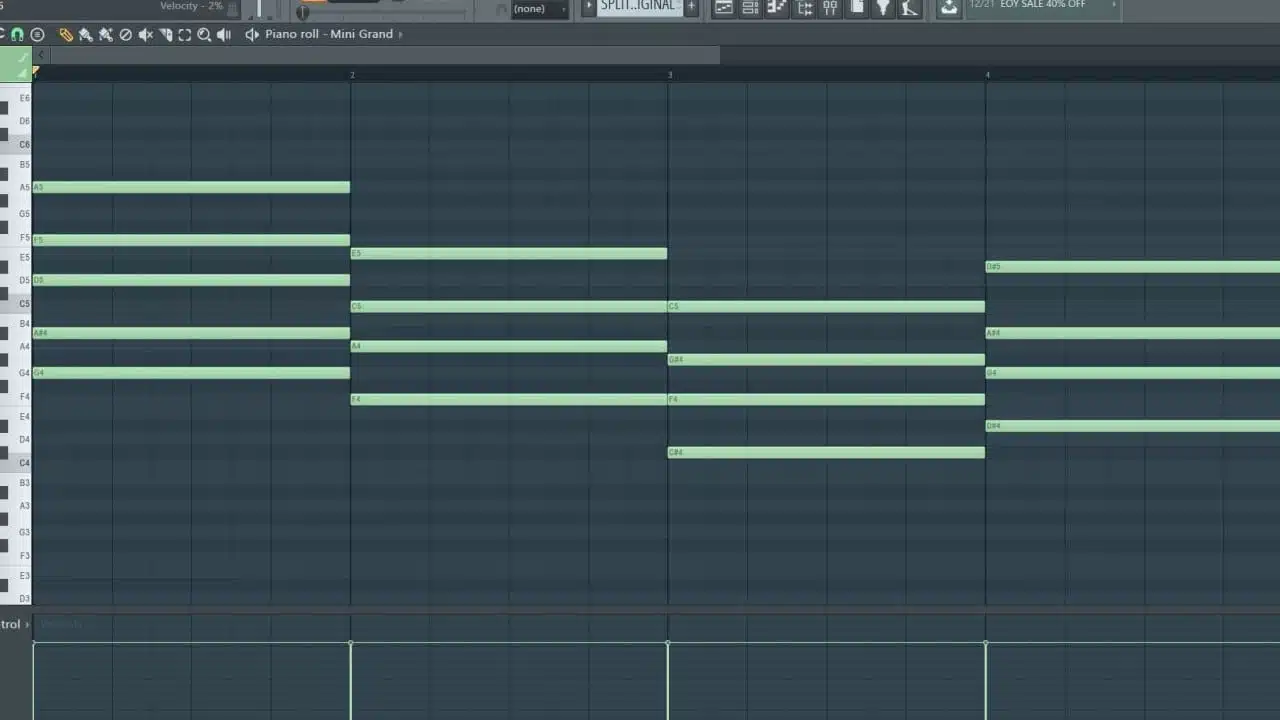Open the Piano roll view icon
This screenshot has height=720, width=1280.
pos(776,8)
